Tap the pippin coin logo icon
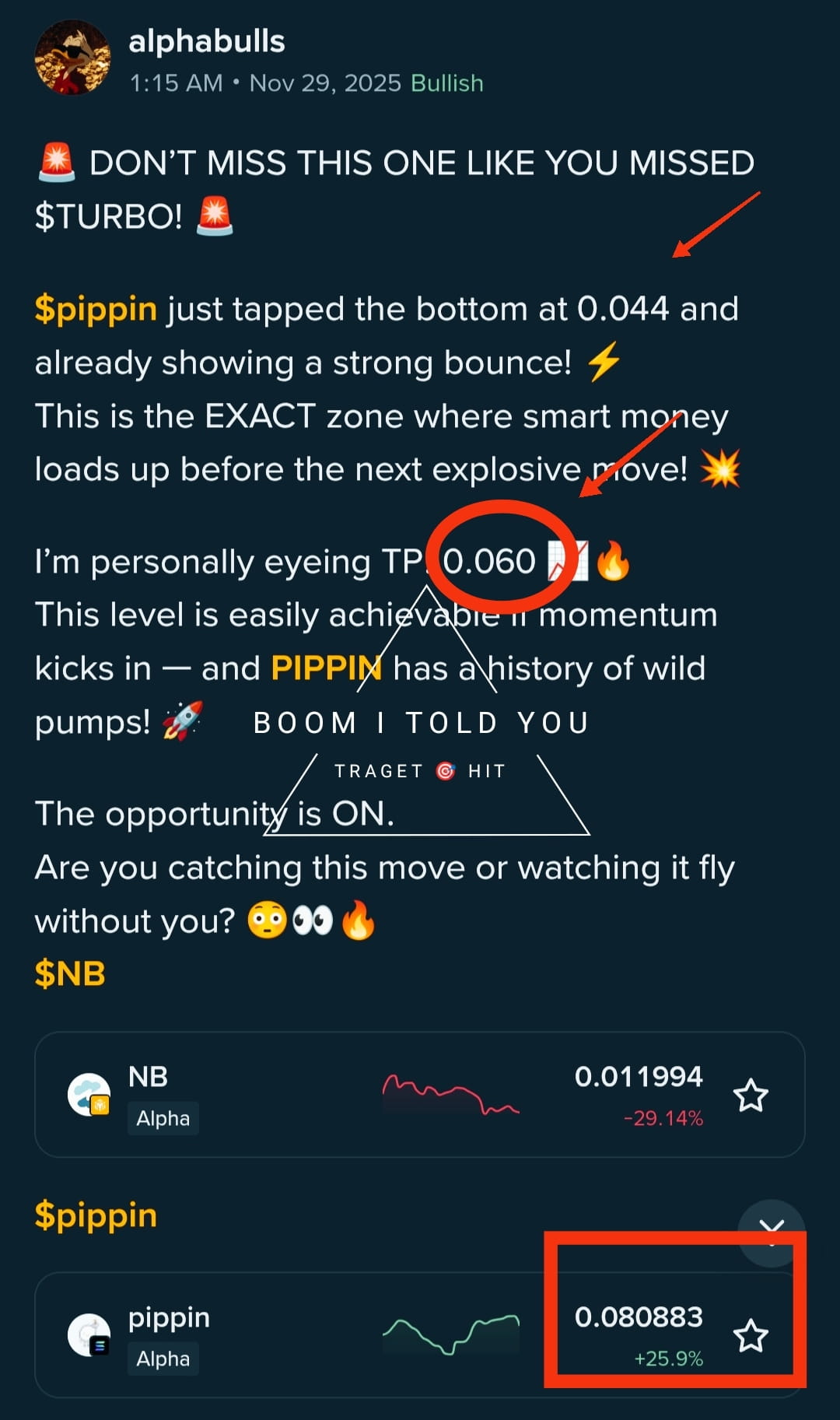Viewport: 840px width, 1420px height. (x=89, y=1335)
